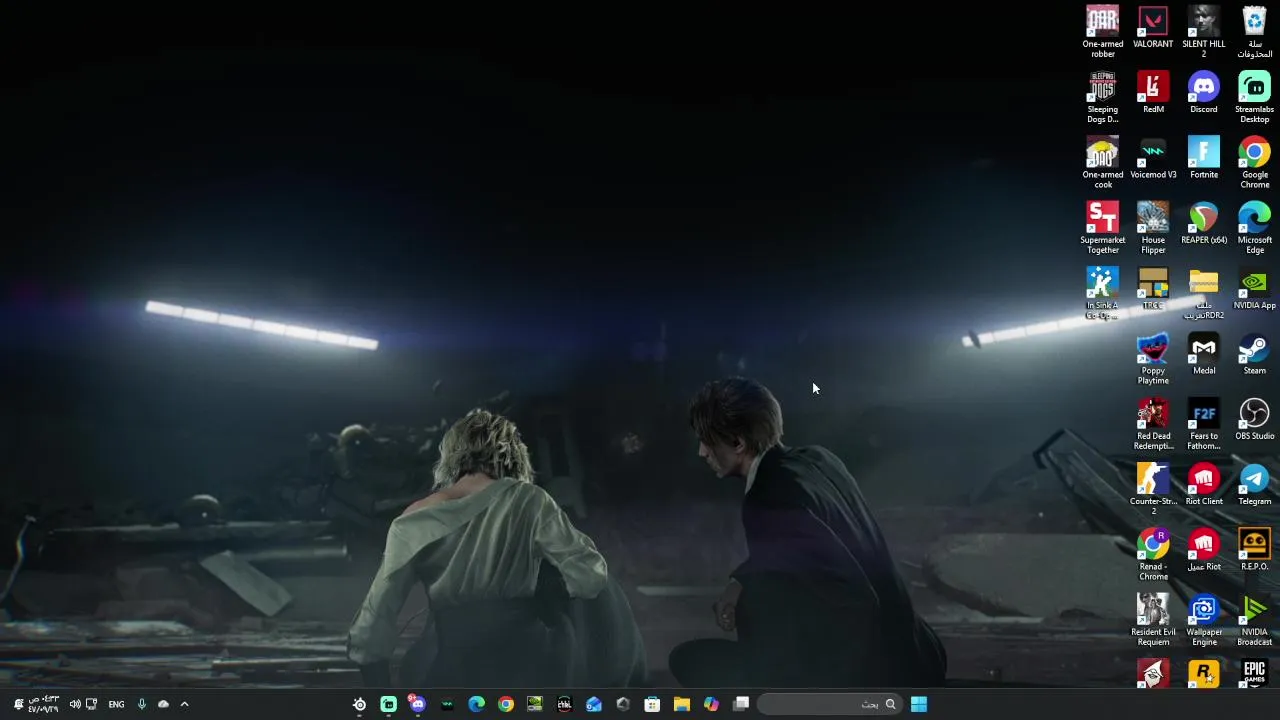Open Steam desktop shortcut
This screenshot has height=720, width=1280.
pyautogui.click(x=1254, y=354)
